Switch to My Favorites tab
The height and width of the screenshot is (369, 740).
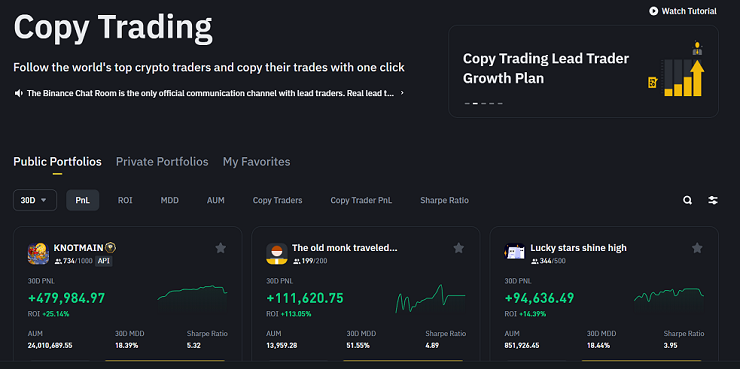256,162
